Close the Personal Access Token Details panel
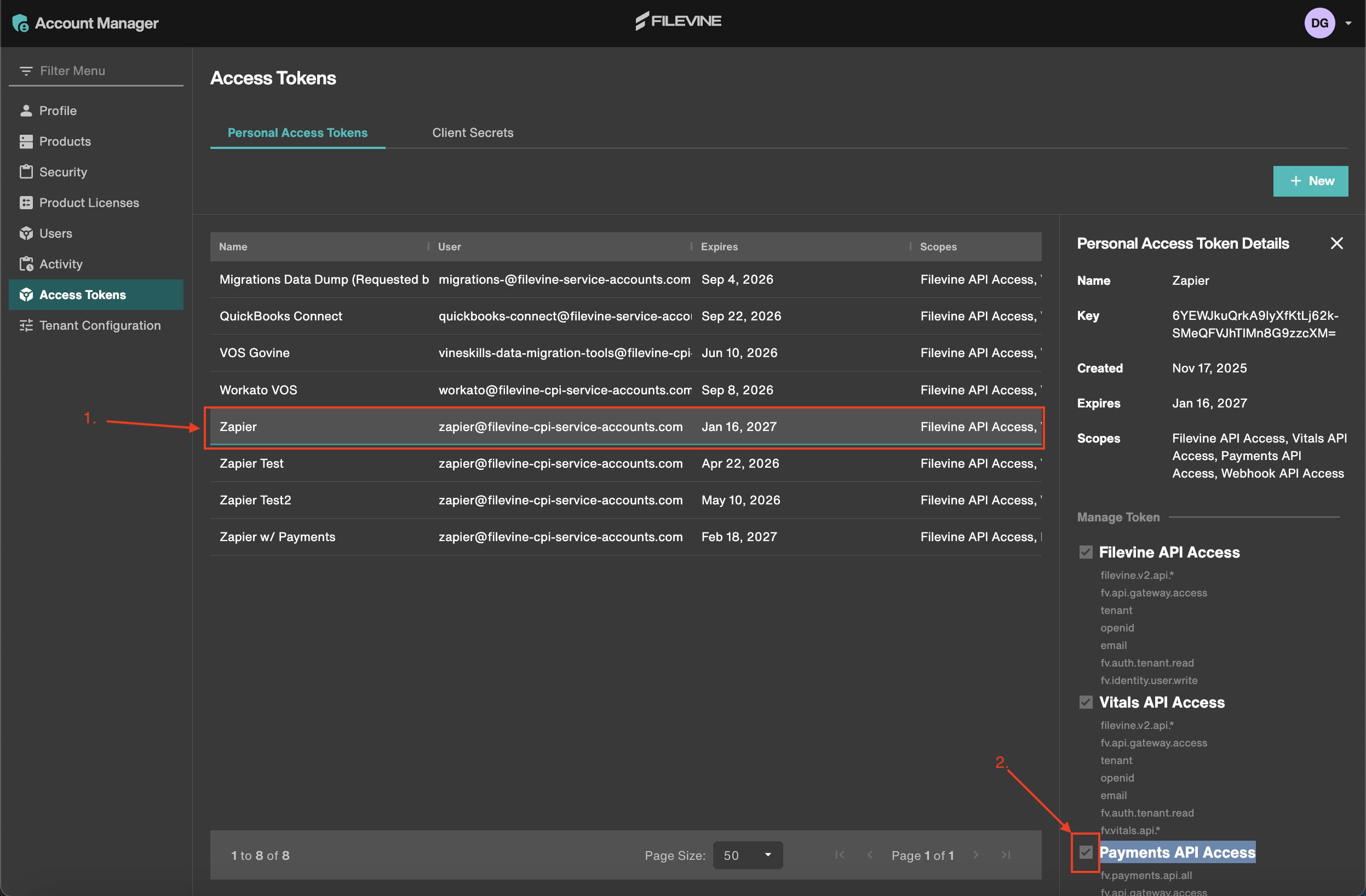The image size is (1366, 896). pyautogui.click(x=1337, y=243)
